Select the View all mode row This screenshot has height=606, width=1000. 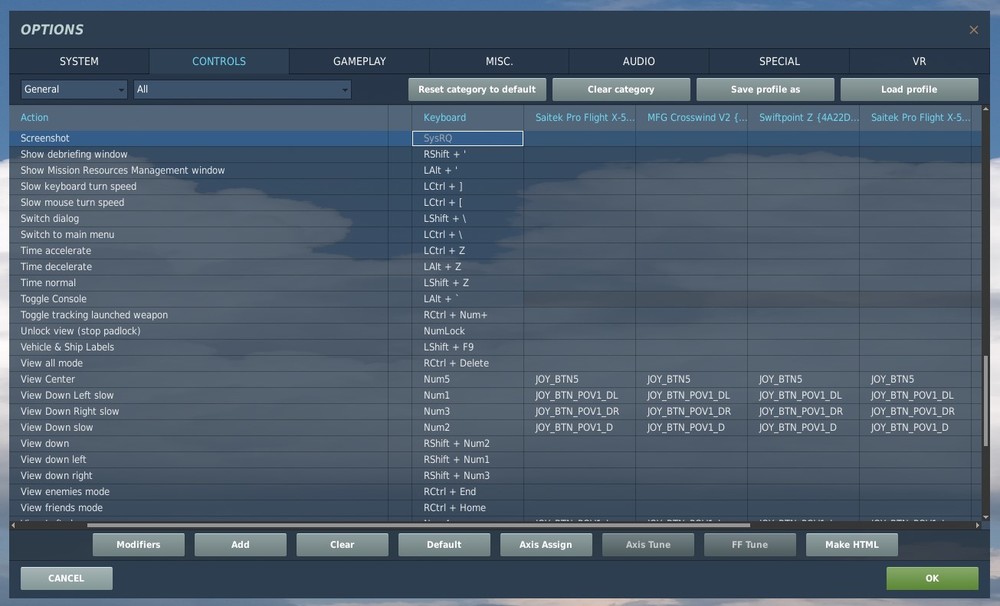(x=496, y=363)
